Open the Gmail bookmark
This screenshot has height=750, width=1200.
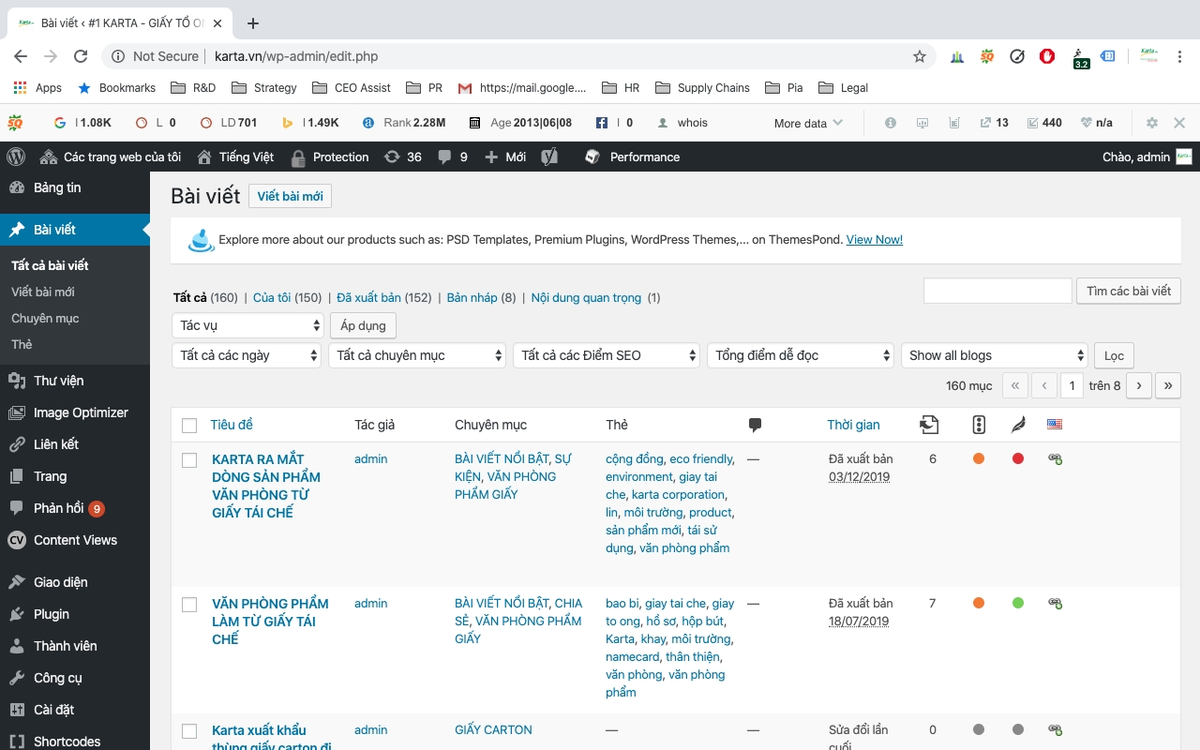(522, 88)
